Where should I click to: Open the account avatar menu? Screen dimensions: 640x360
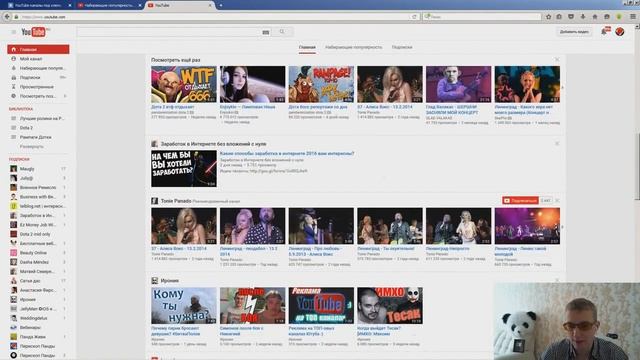coord(620,32)
